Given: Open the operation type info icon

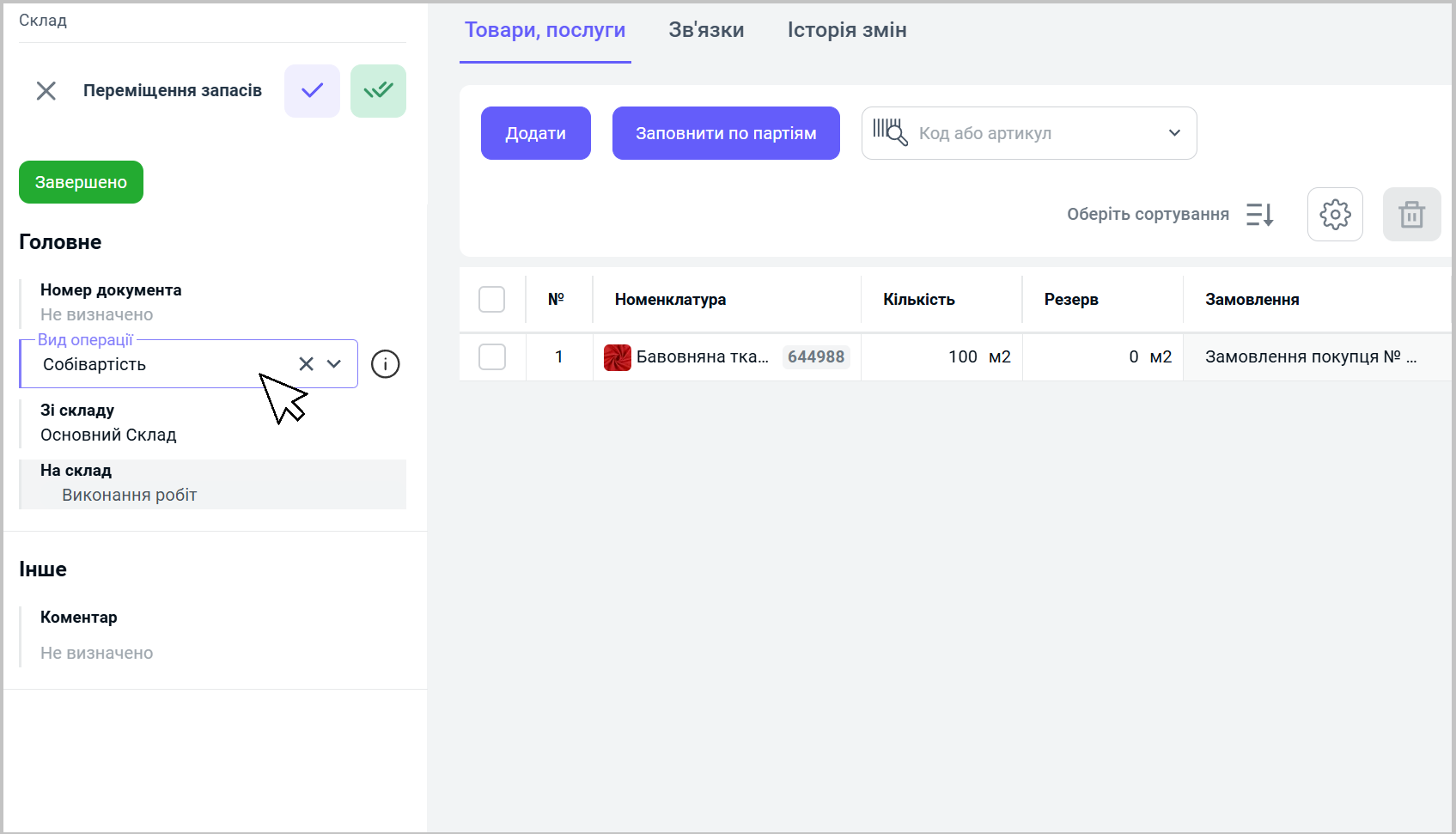Looking at the screenshot, I should tap(385, 364).
